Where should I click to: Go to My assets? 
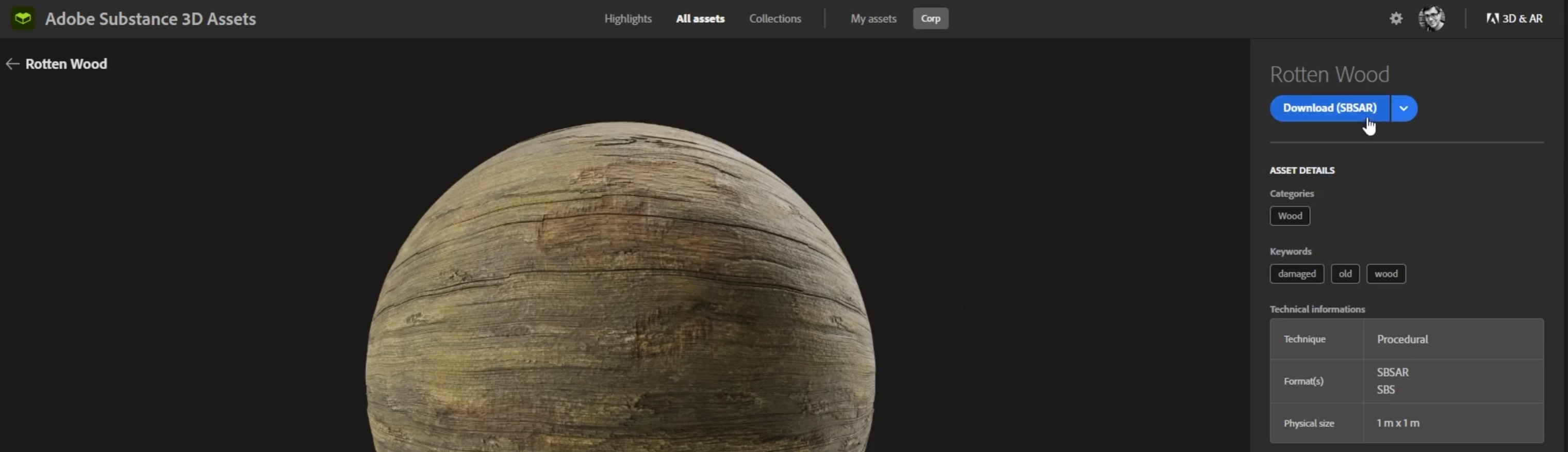coord(873,19)
